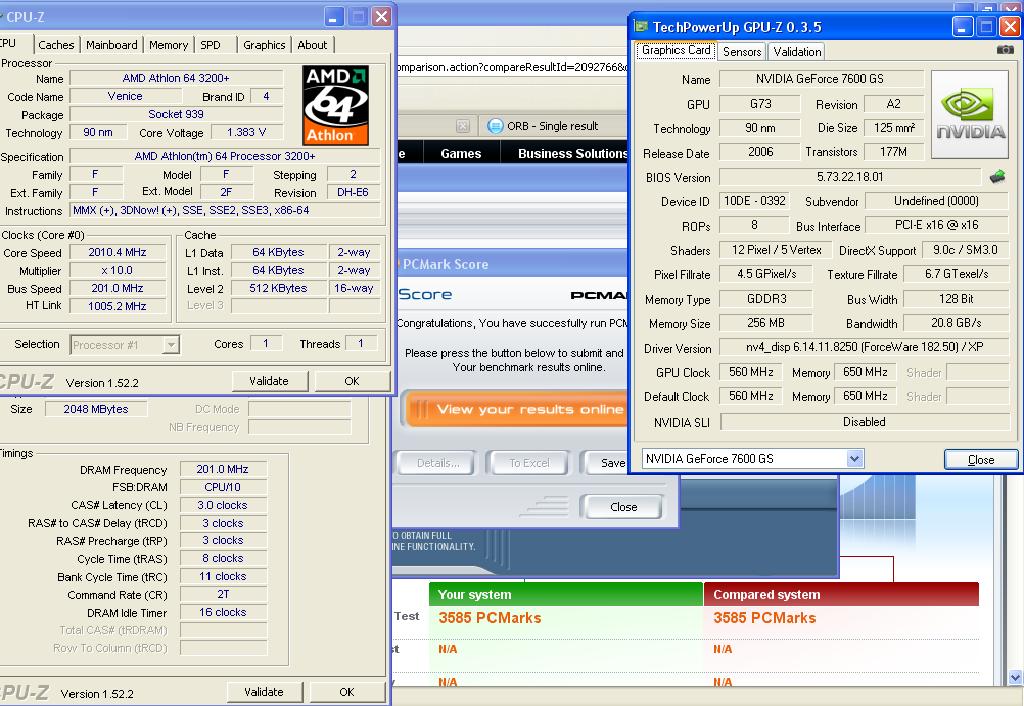This screenshot has height=706, width=1024.
Task: Click the BIOS save chip icon in GPU-Z
Action: pos(997,176)
